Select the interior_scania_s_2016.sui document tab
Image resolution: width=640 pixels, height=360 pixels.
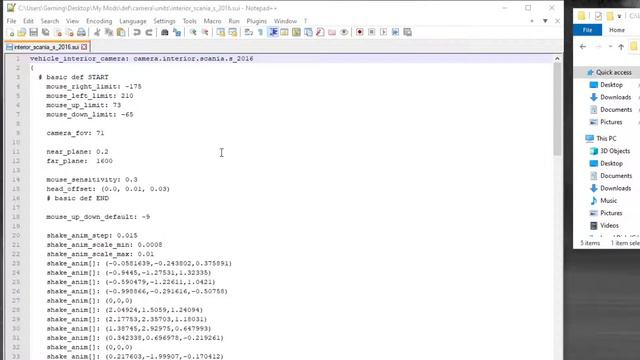click(47, 47)
